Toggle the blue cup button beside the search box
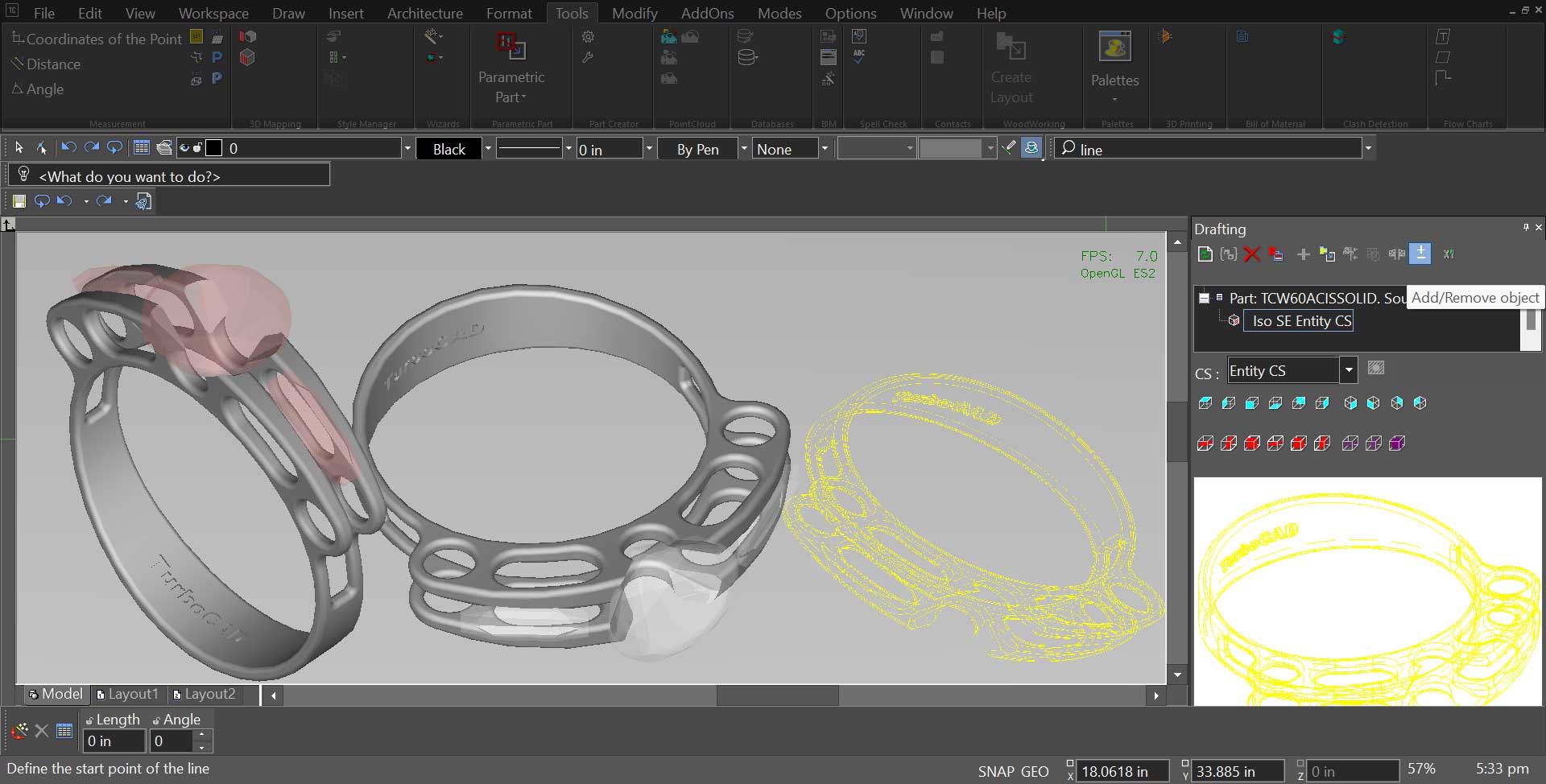Viewport: 1546px width, 784px height. tap(1031, 148)
